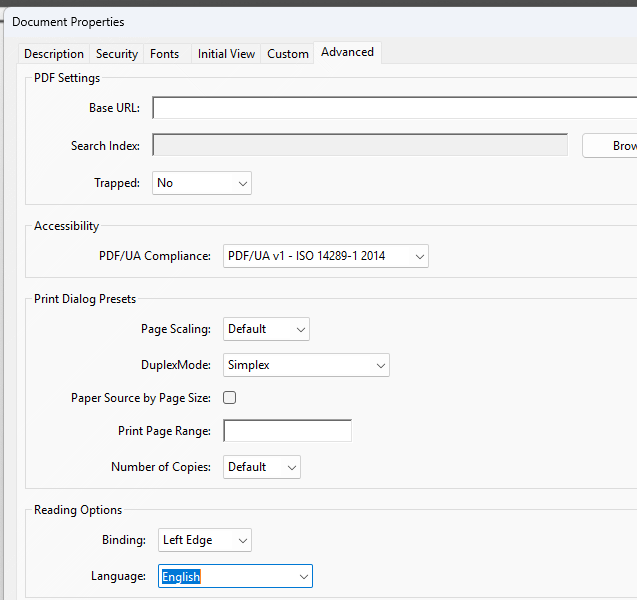Open the PDF/UA Compliance dropdown
The image size is (637, 600).
click(x=325, y=256)
